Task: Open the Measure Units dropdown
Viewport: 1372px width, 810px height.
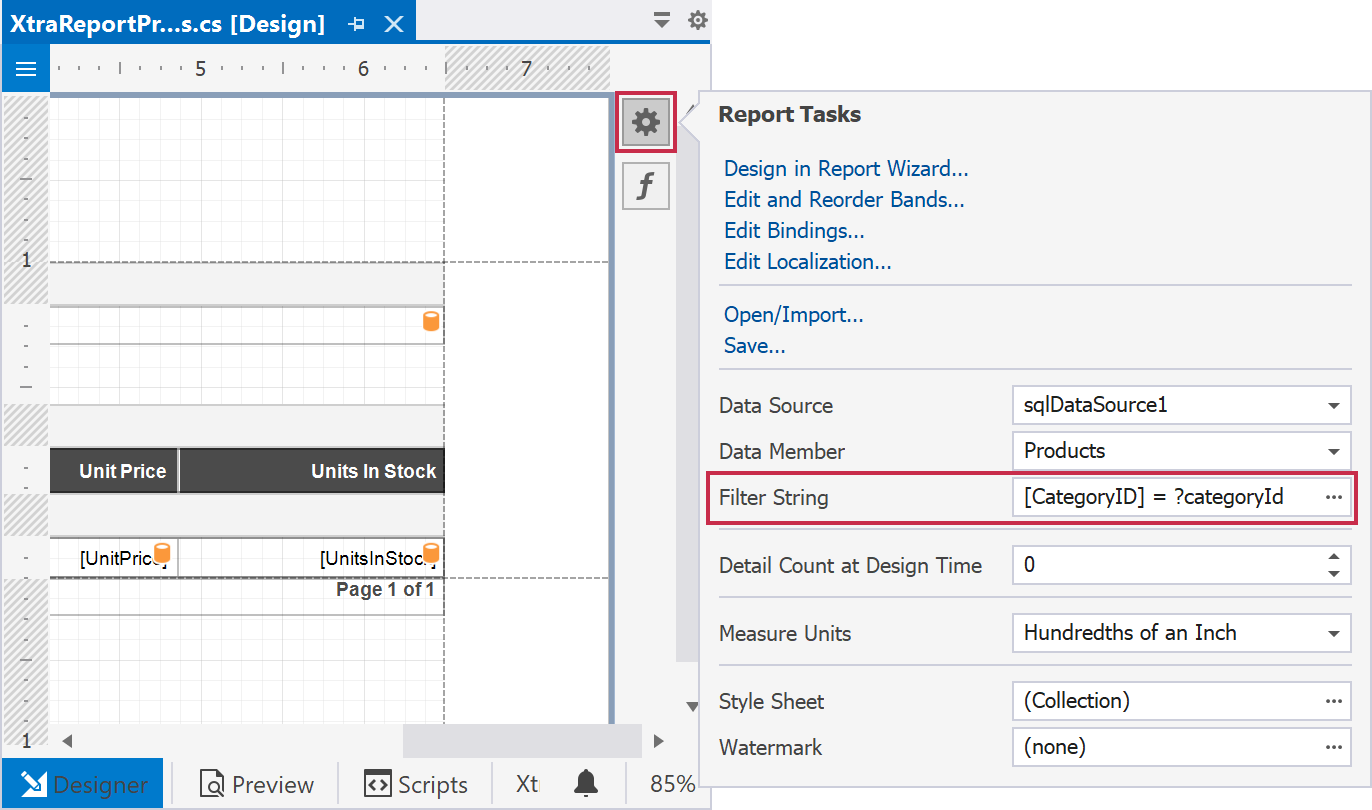Action: (x=1333, y=633)
